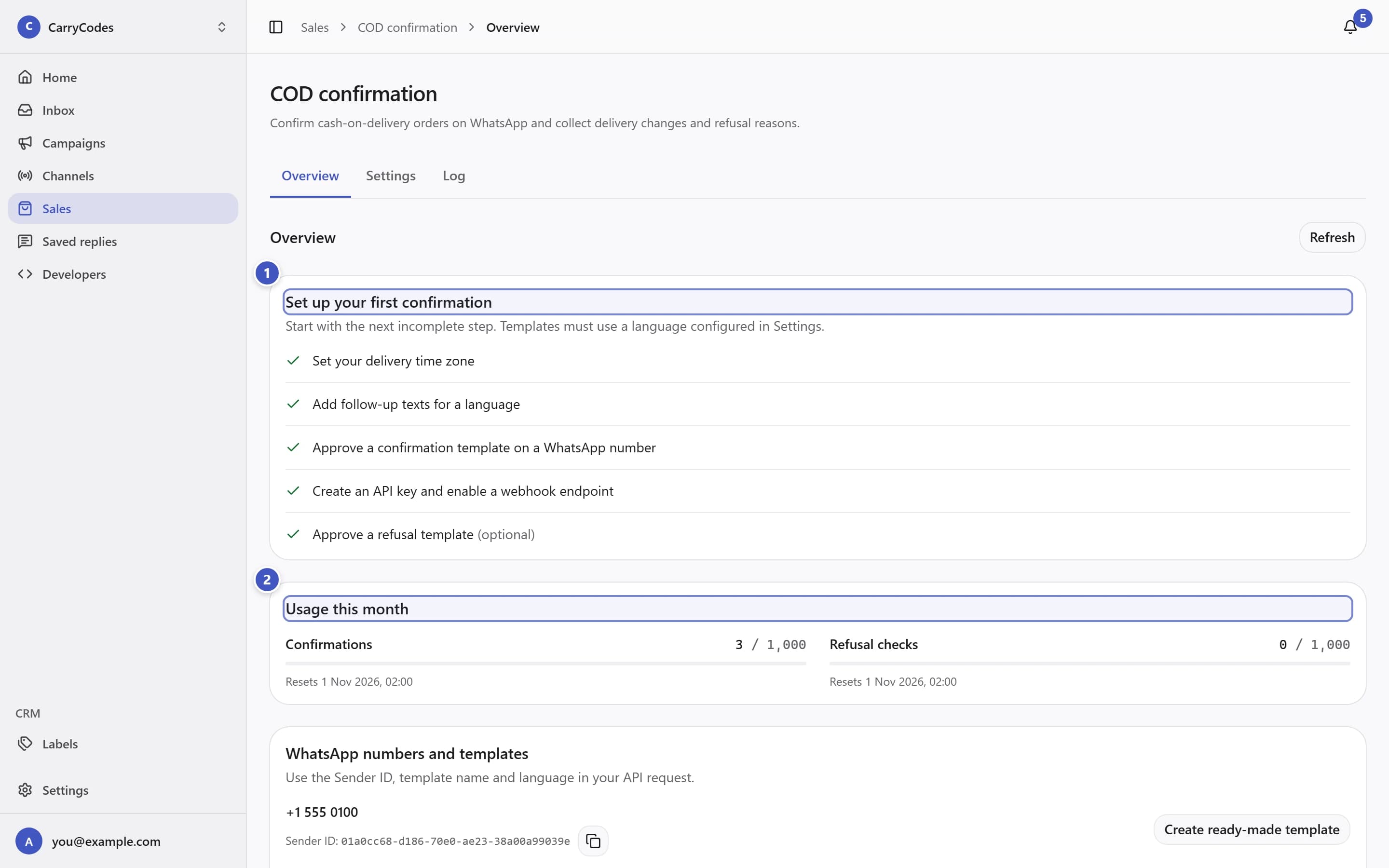Select 'Set your delivery time zone' step
Screen dimensions: 1389x868
[x=817, y=361]
